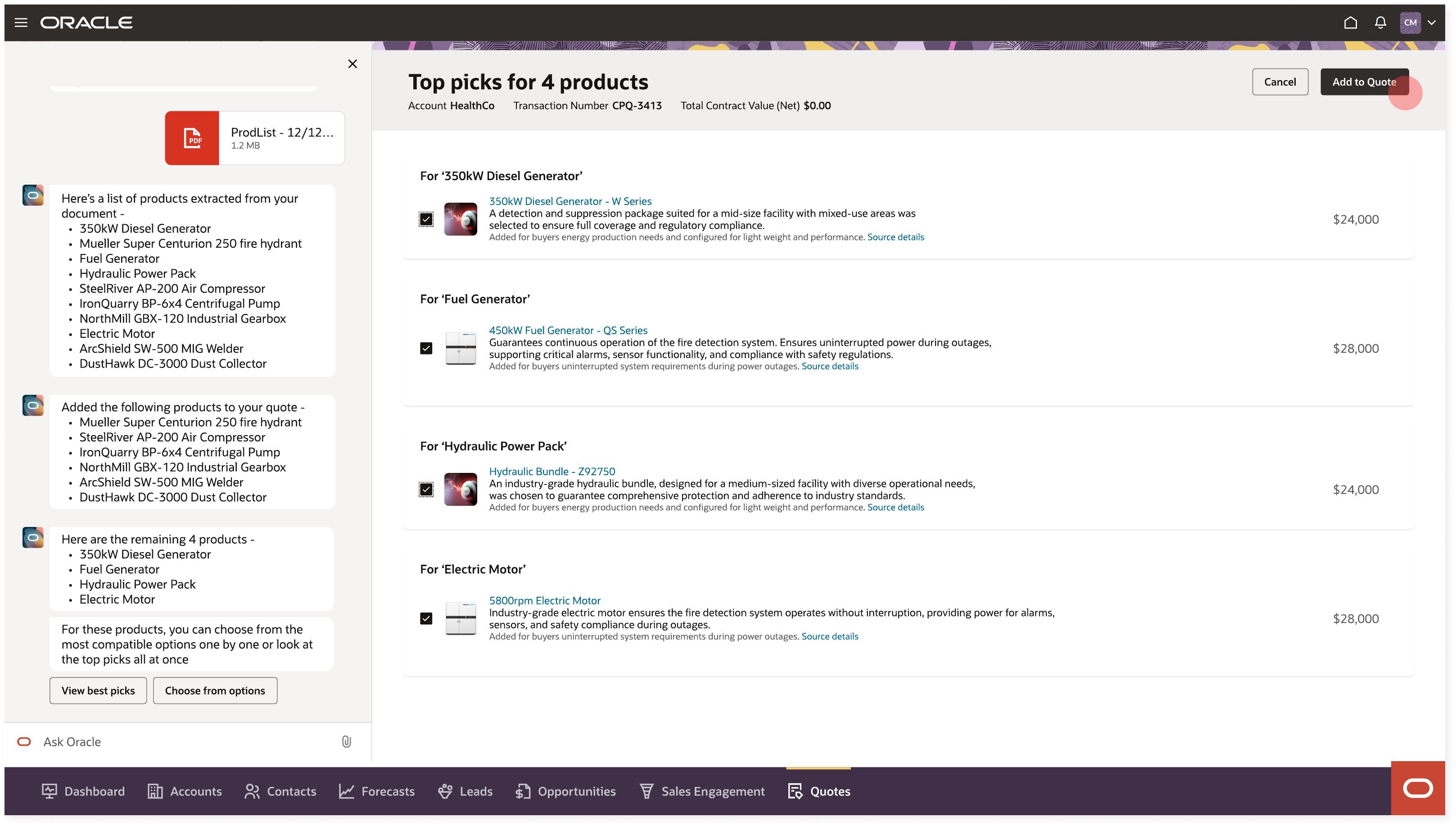1456x826 pixels.
Task: Open the Sales Engagement tab
Action: [702, 791]
